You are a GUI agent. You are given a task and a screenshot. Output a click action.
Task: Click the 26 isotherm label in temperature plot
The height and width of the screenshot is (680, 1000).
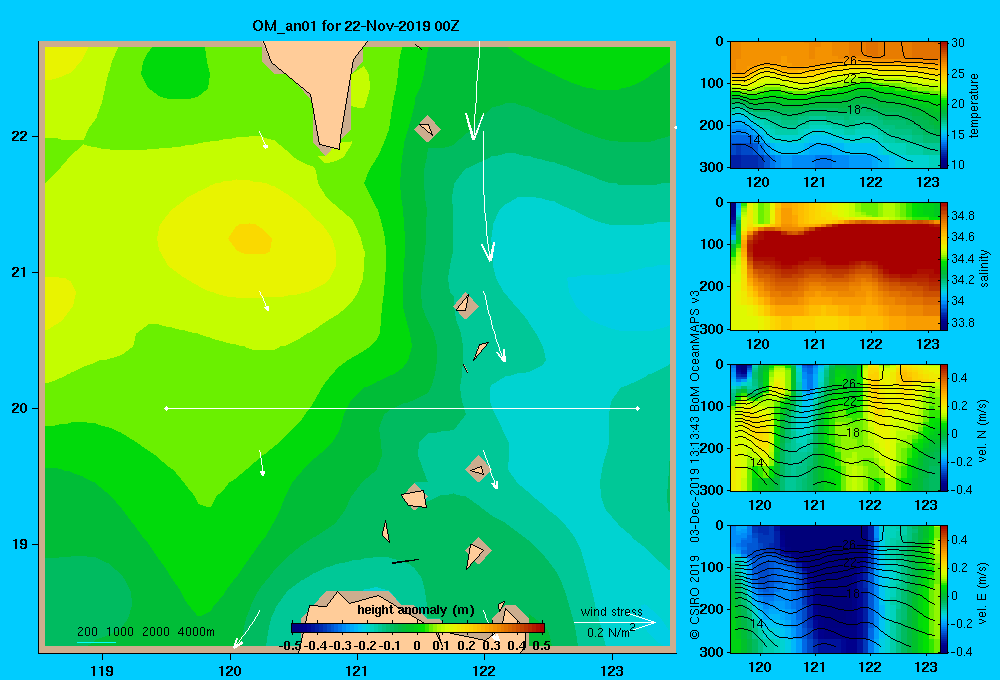849,61
